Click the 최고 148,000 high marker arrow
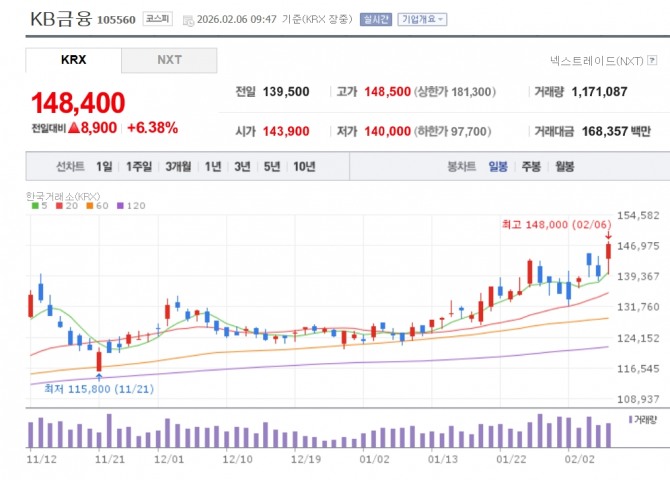The image size is (670, 480). coord(607,236)
